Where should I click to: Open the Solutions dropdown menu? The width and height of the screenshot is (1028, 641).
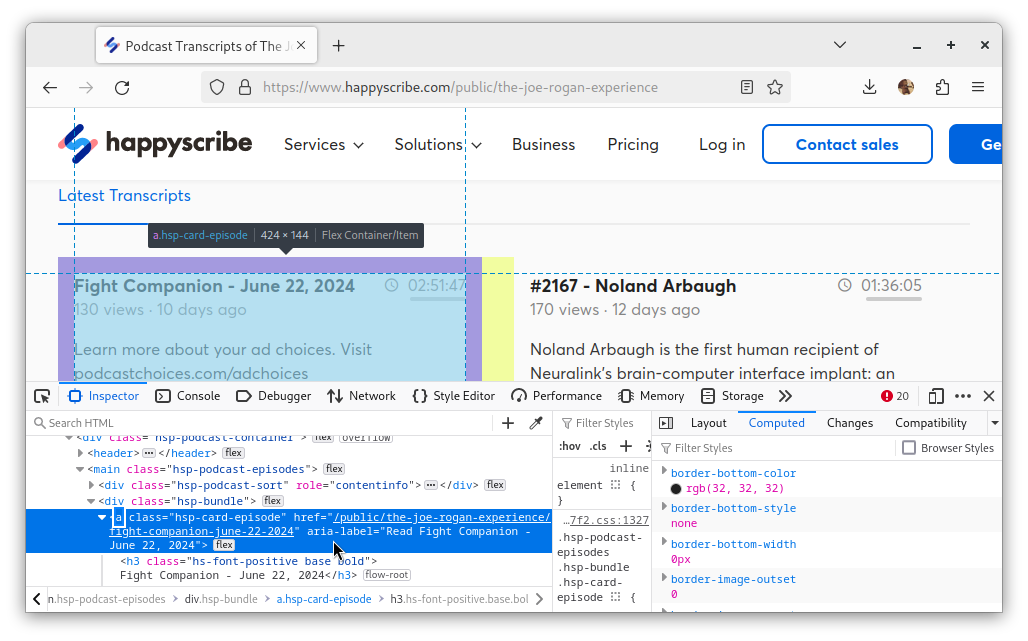point(438,144)
